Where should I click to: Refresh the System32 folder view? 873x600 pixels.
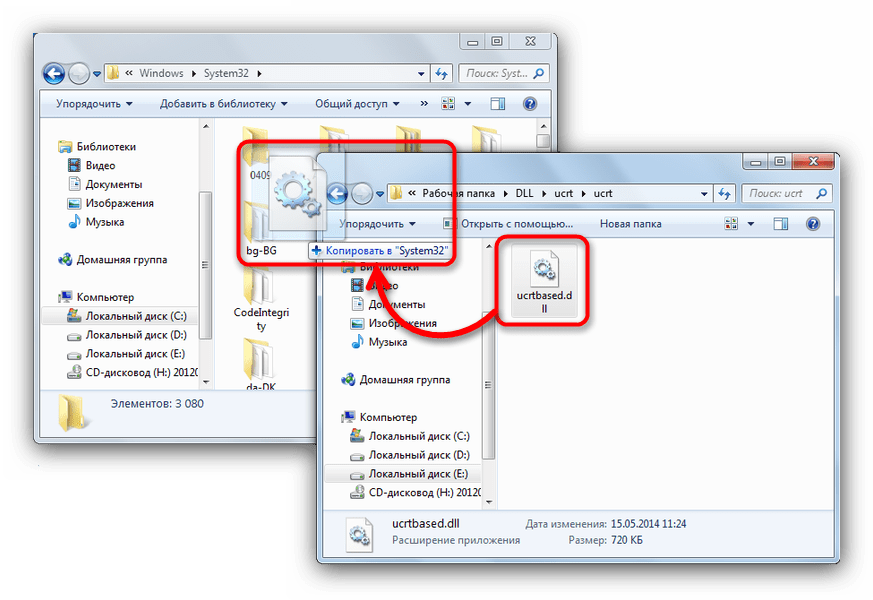[442, 73]
